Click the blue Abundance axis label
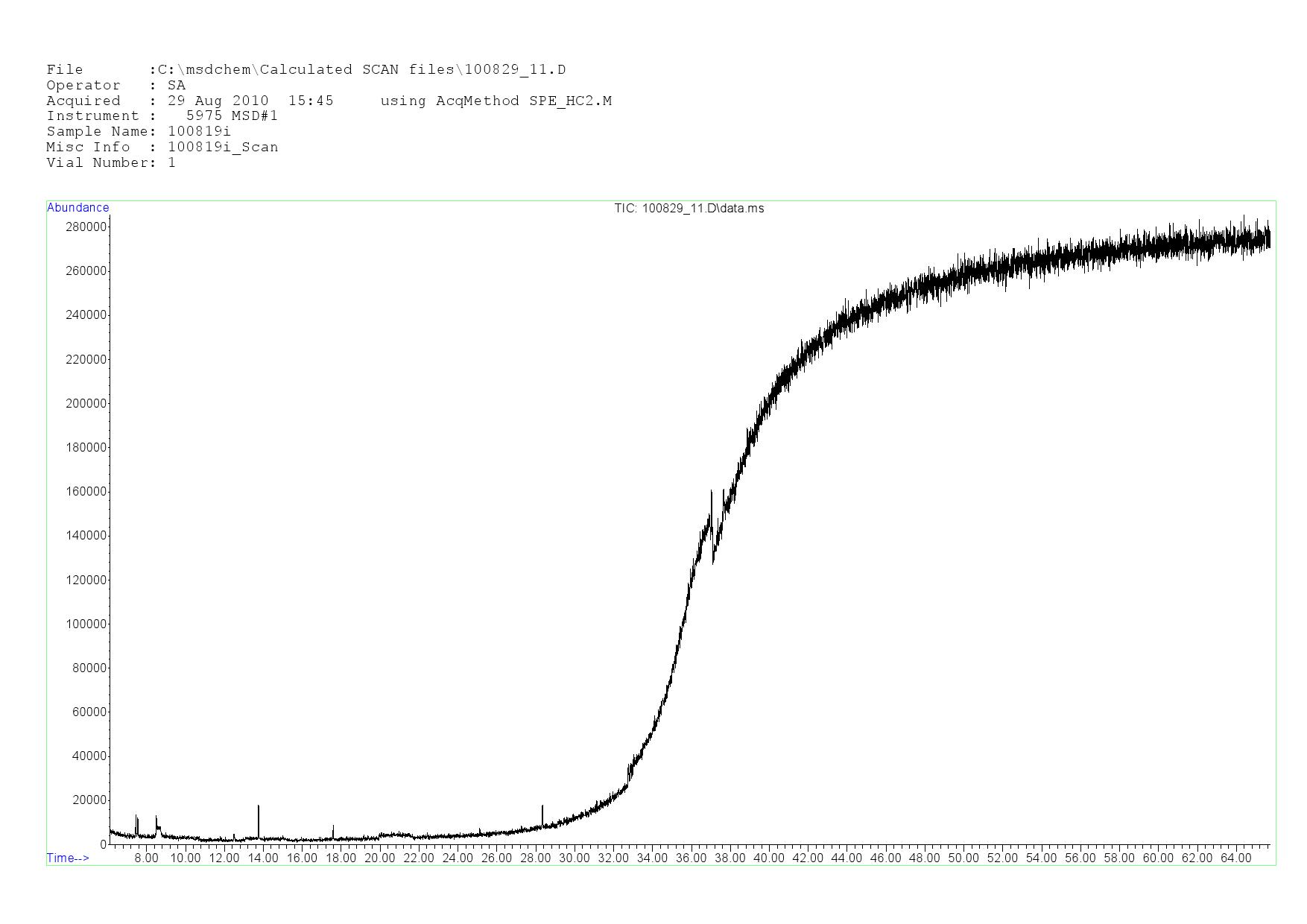The height and width of the screenshot is (924, 1307). pyautogui.click(x=77, y=208)
